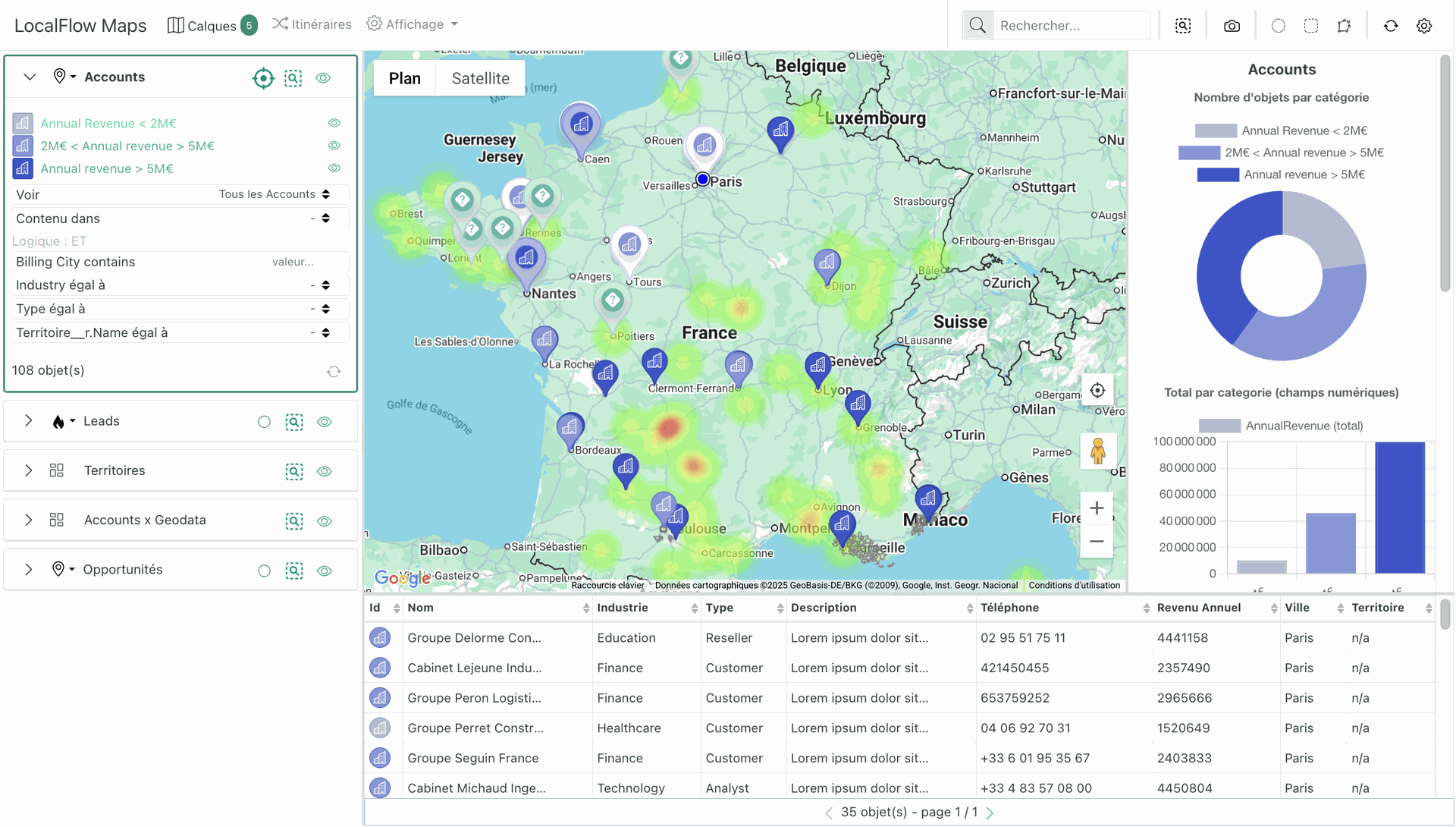
Task: Click the Rechercher search field
Action: (1071, 26)
